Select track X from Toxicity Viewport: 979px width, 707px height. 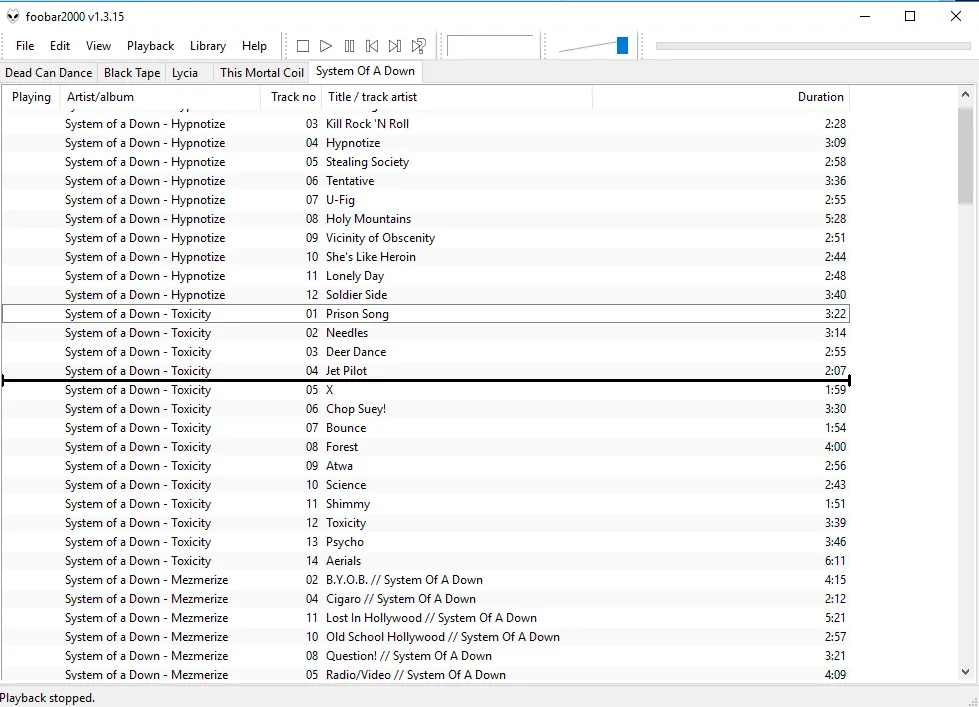pyautogui.click(x=426, y=390)
